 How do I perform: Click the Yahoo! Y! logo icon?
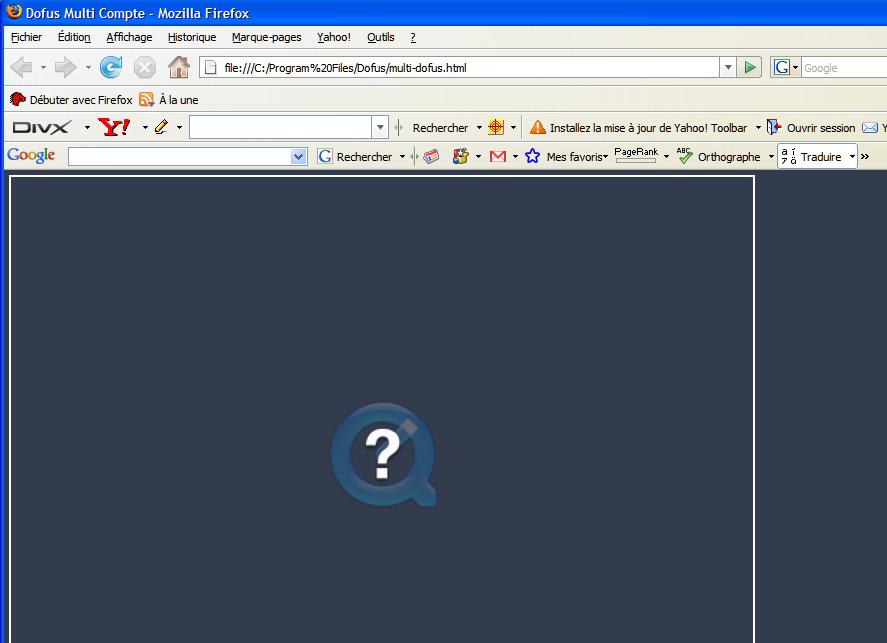pyautogui.click(x=114, y=128)
